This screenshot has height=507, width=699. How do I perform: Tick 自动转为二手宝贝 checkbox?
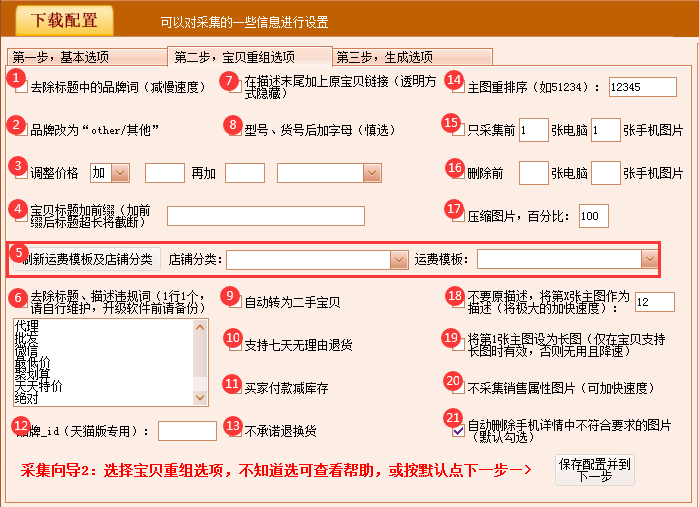tap(236, 302)
